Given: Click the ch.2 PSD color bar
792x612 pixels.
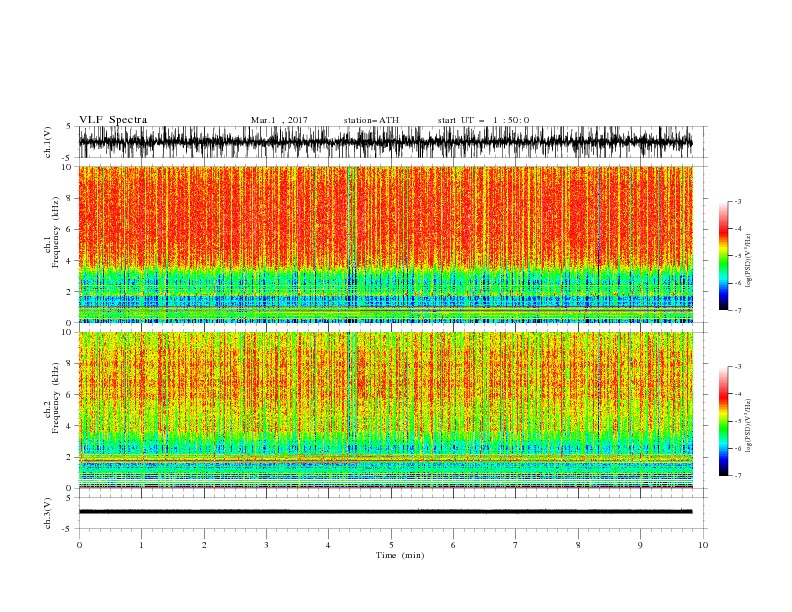Looking at the screenshot, I should pos(723,421).
